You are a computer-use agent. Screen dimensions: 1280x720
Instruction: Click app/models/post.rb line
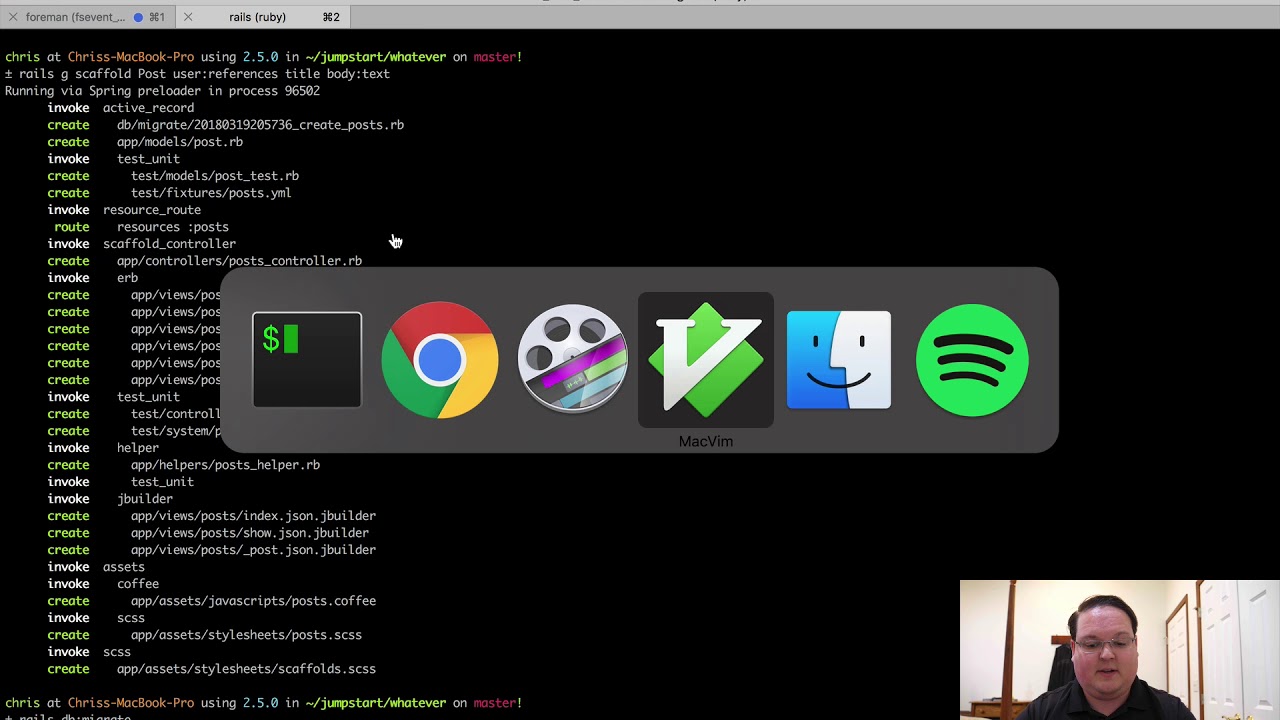(180, 142)
